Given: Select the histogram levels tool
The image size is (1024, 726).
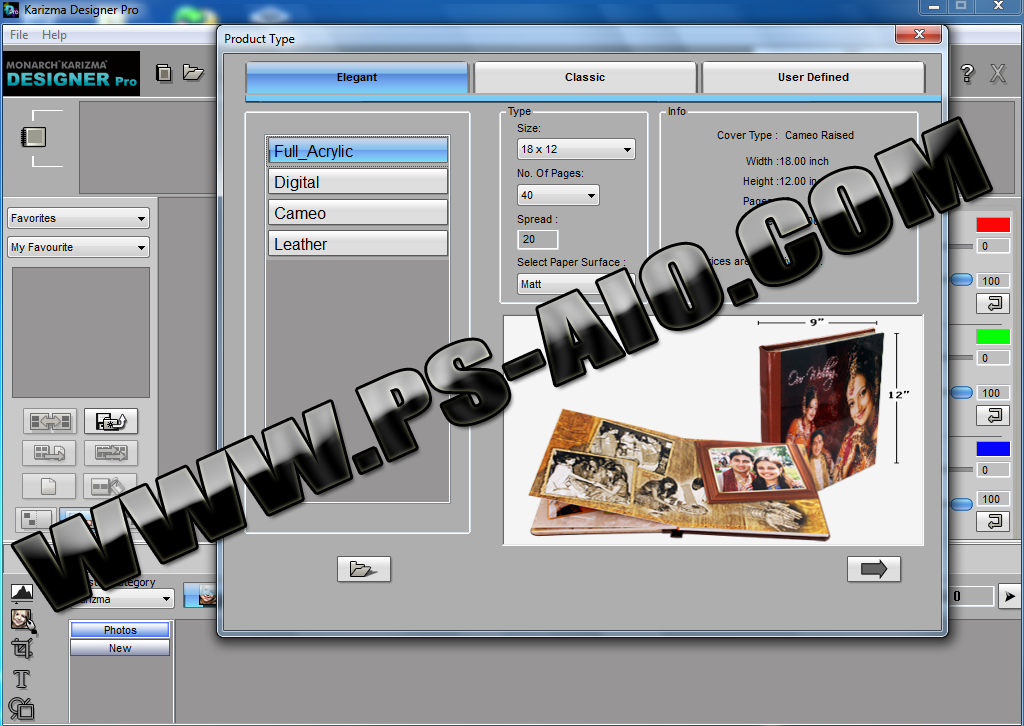Looking at the screenshot, I should point(22,592).
